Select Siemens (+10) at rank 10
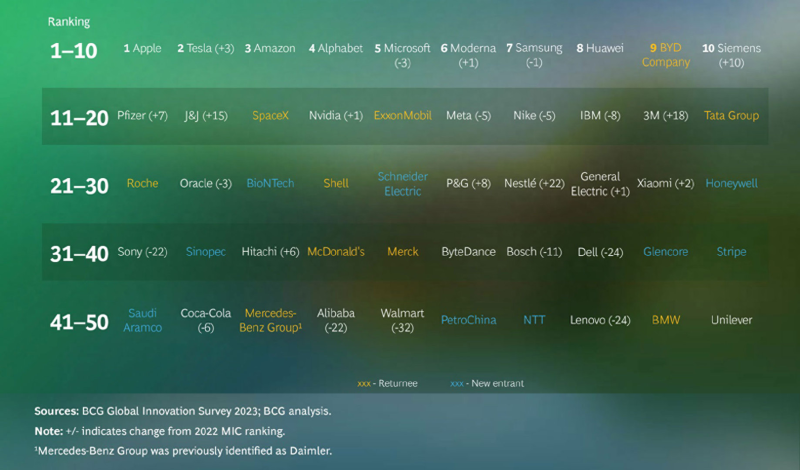 731,55
